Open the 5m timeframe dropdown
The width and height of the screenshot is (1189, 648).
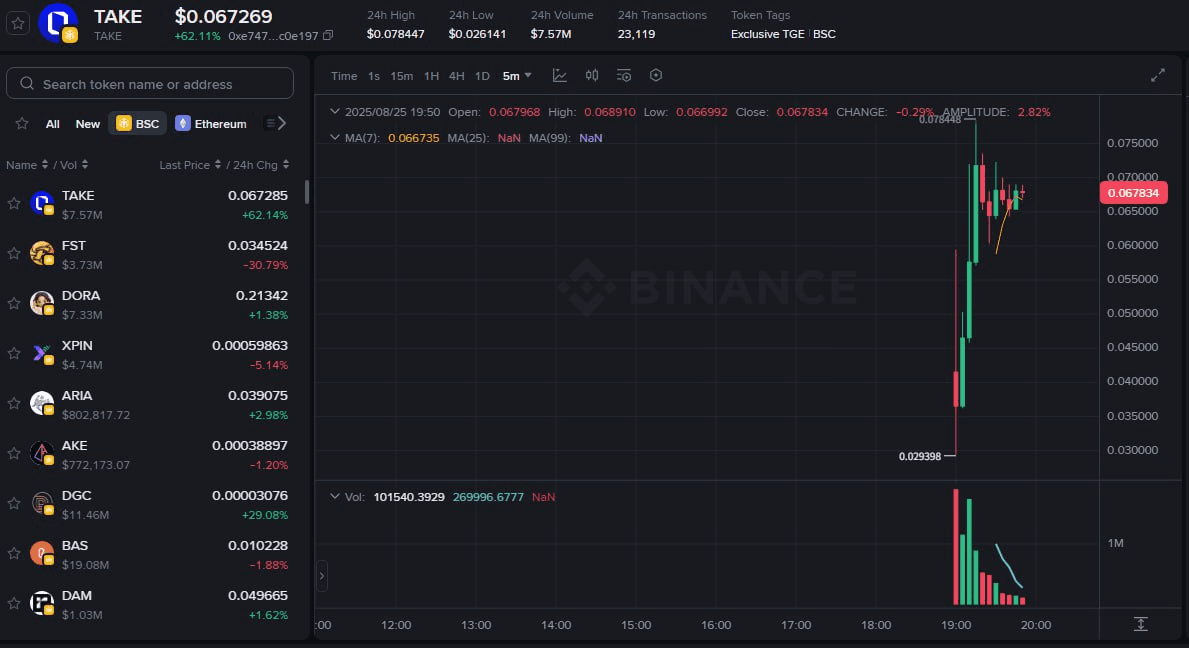[517, 76]
